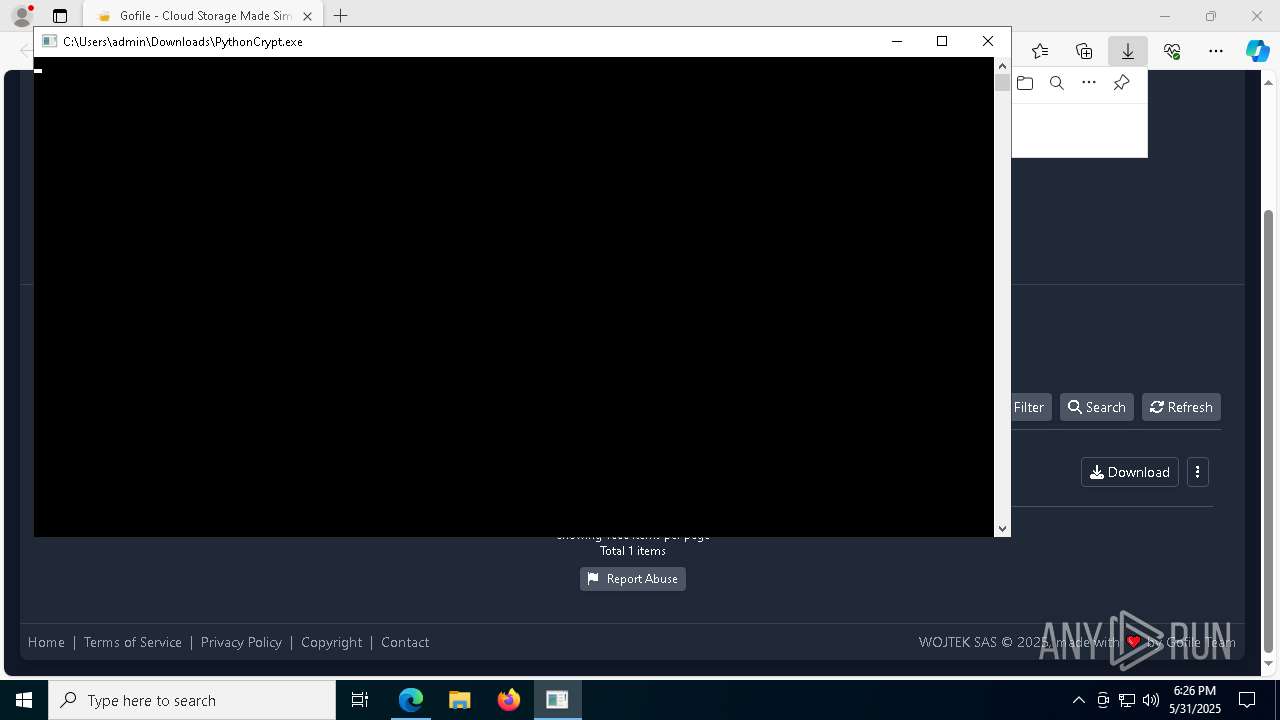Minimize the PythonCrypt.exe console window
The image size is (1280, 720).
897,41
